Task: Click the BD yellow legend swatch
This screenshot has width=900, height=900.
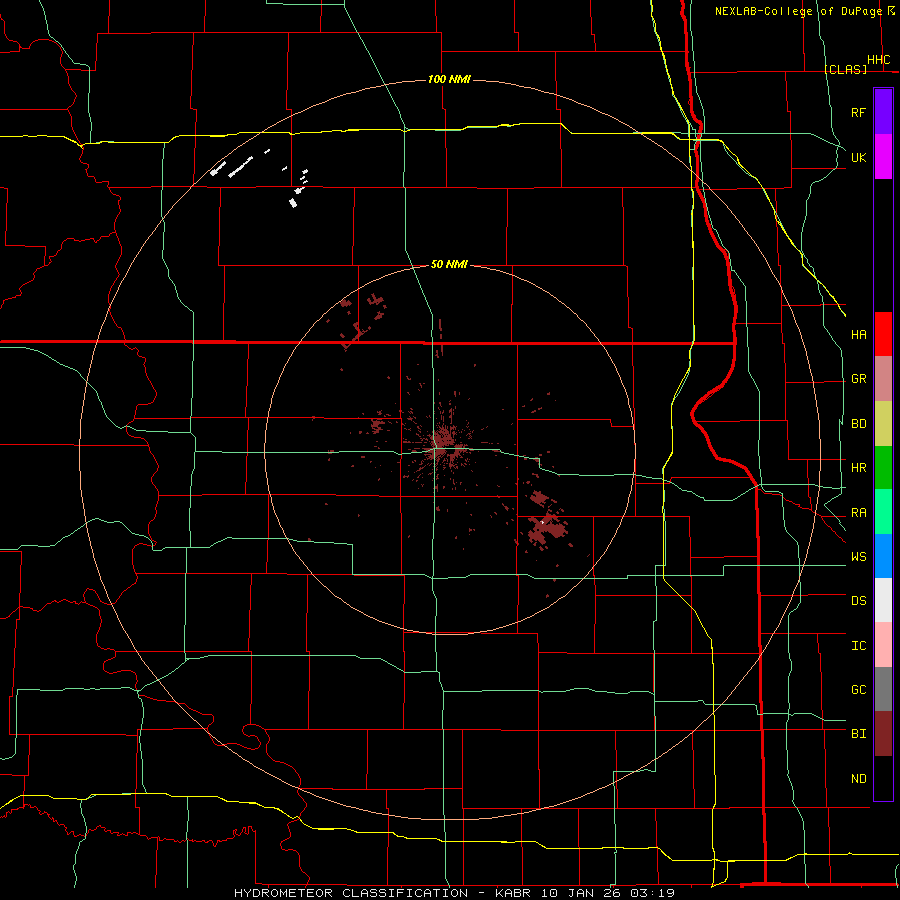Action: 883,424
